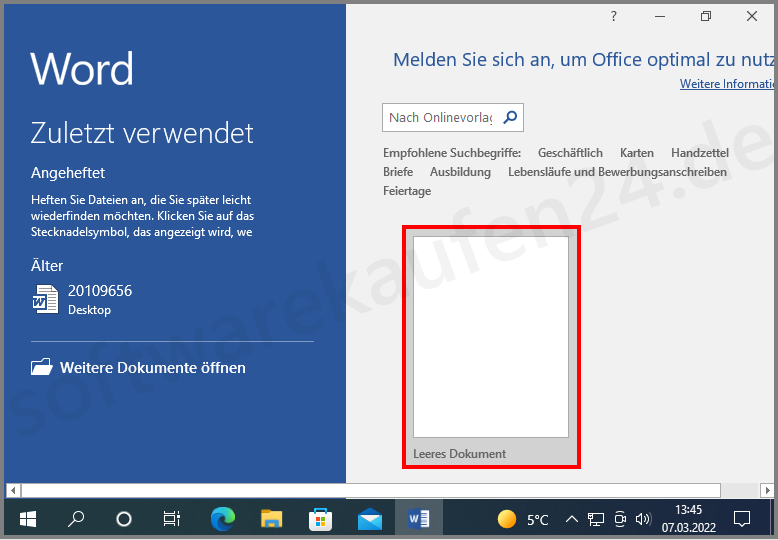
Task: Open Task View in taskbar
Action: pyautogui.click(x=172, y=519)
